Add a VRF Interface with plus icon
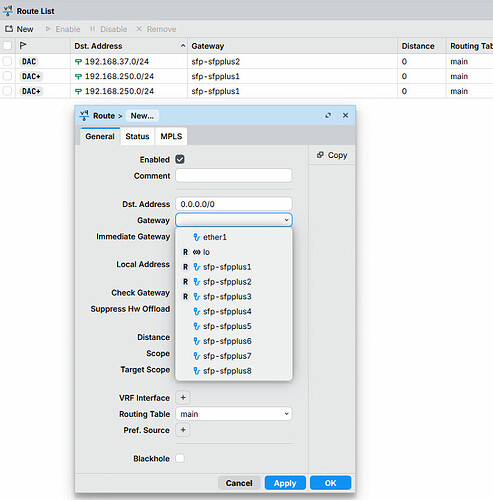Screen dimensions: 493x500 click(x=183, y=397)
